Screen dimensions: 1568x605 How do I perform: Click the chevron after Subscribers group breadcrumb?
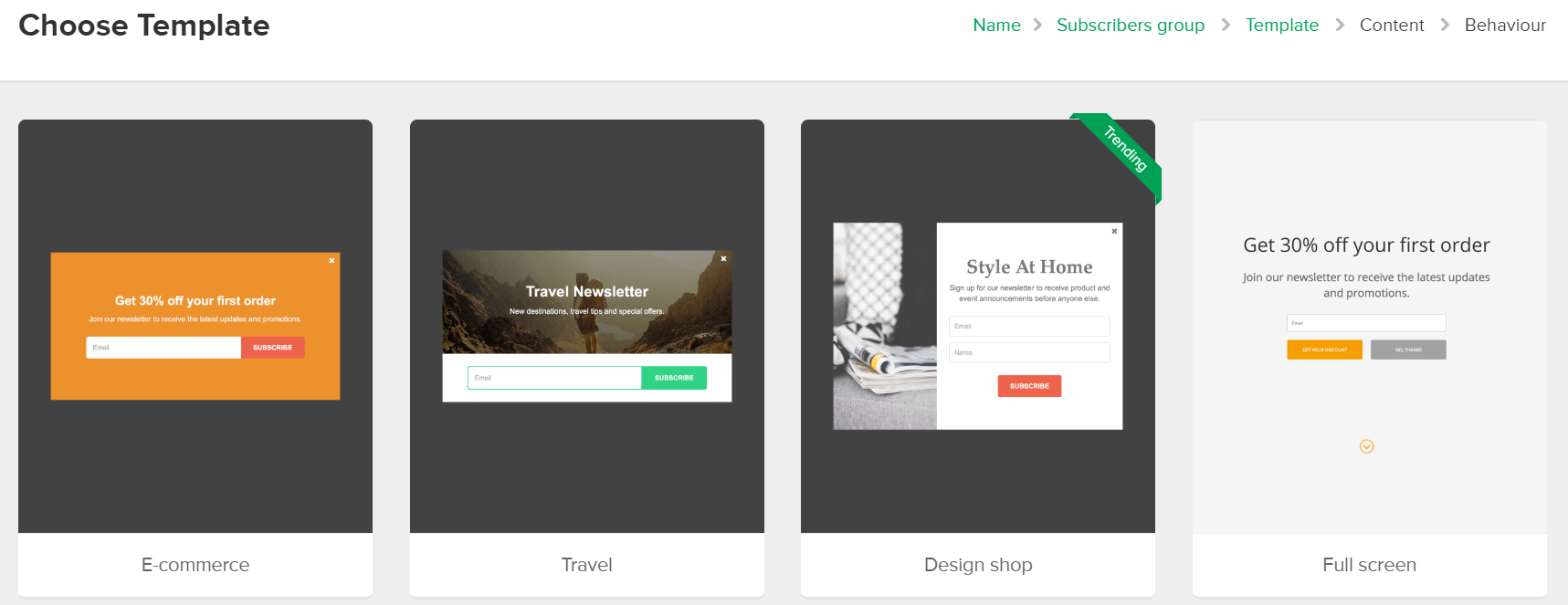click(x=1226, y=26)
